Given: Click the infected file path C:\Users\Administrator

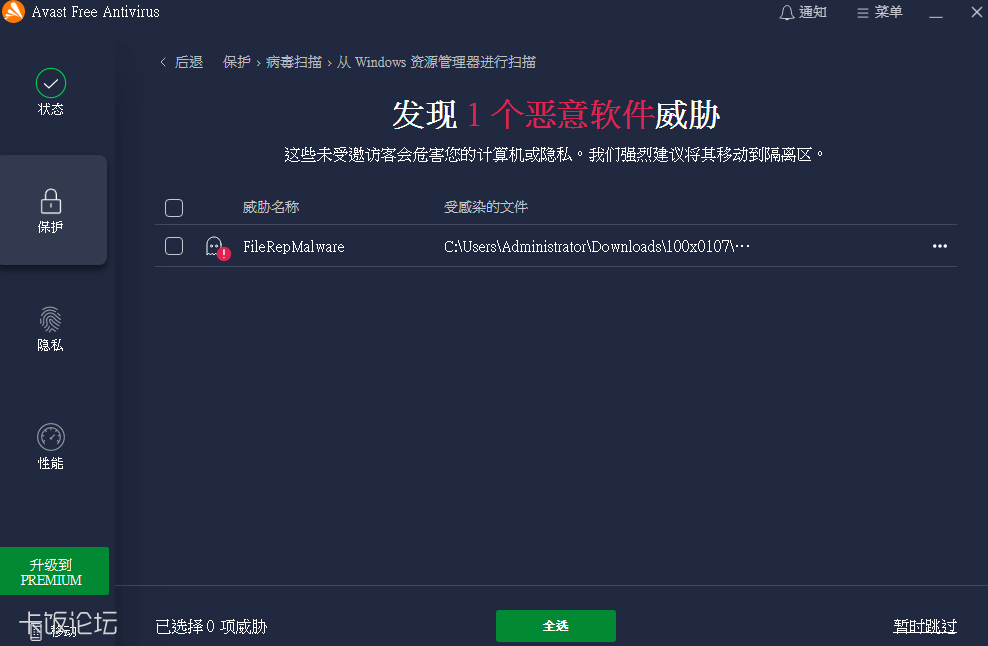Looking at the screenshot, I should coord(596,247).
